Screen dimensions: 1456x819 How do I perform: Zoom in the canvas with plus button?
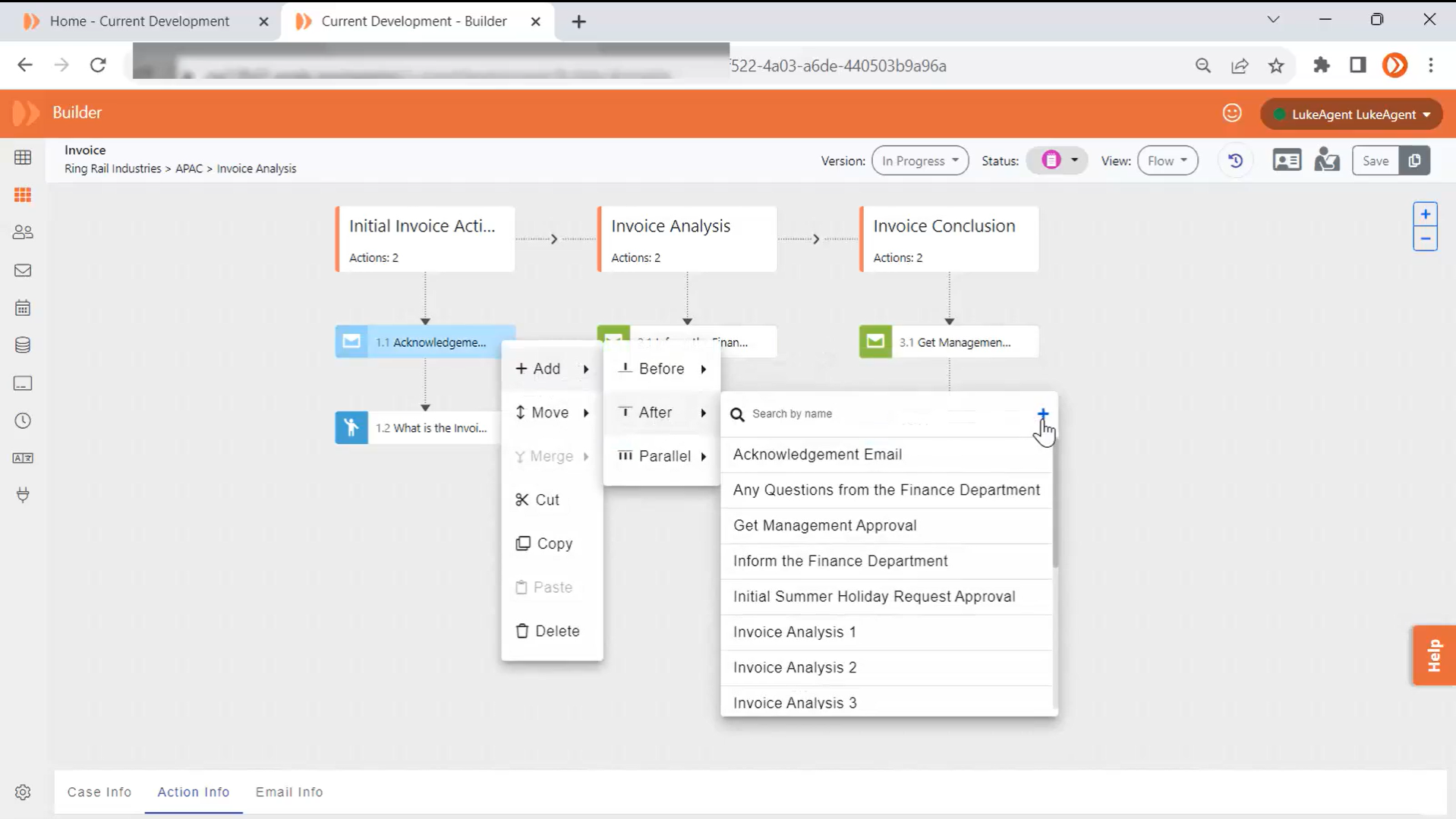coord(1425,215)
